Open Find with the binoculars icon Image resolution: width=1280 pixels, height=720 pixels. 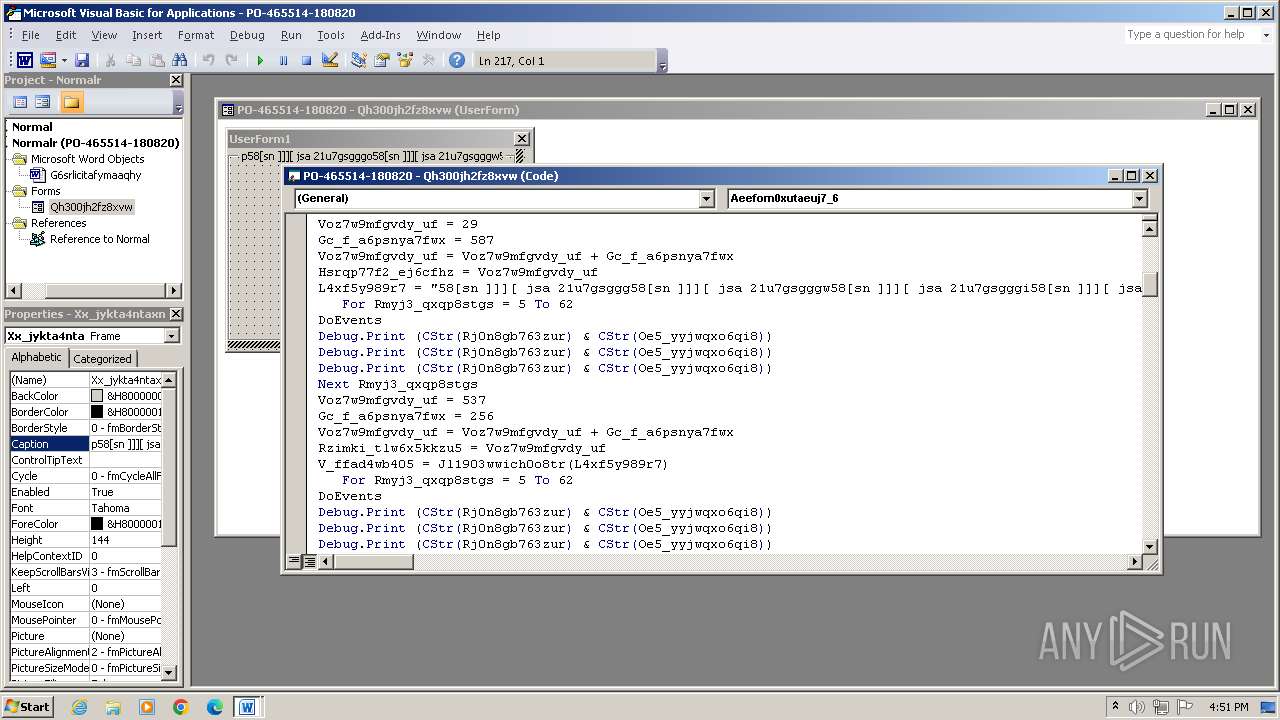[179, 61]
